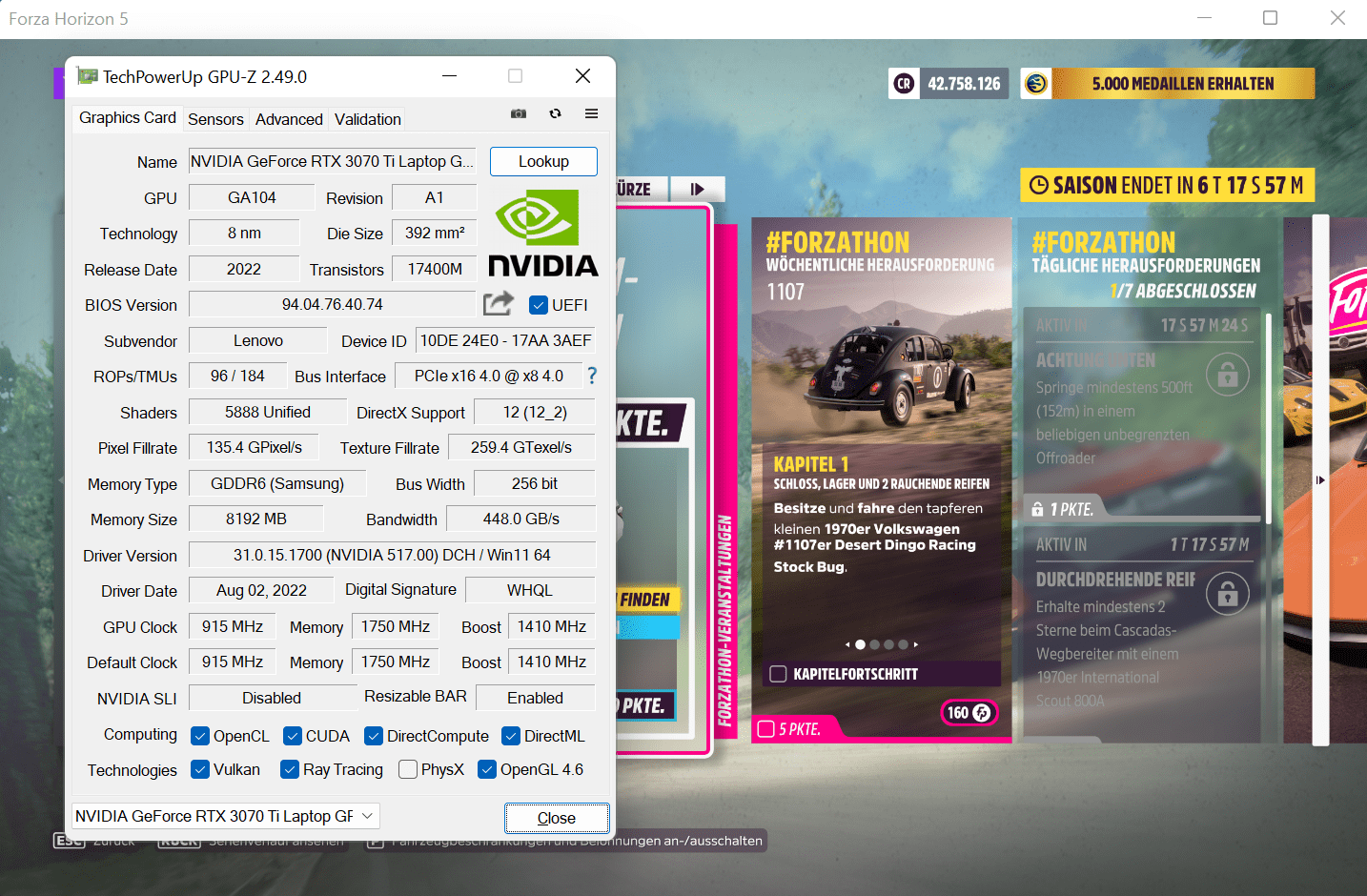1367x896 pixels.
Task: Click the Resizable BAR value Enabled
Action: [535, 698]
